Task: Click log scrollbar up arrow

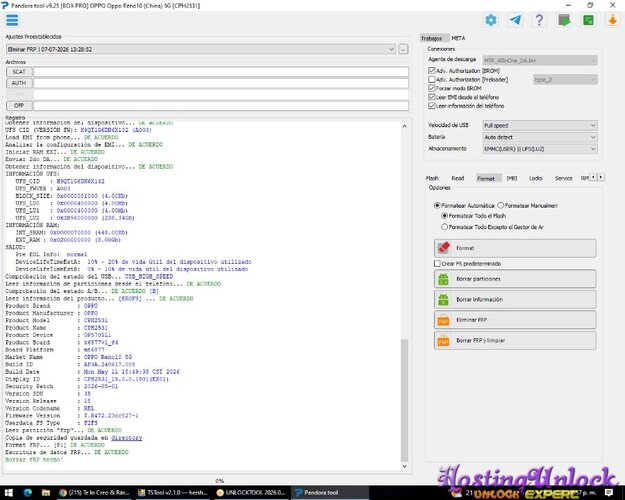Action: click(404, 126)
